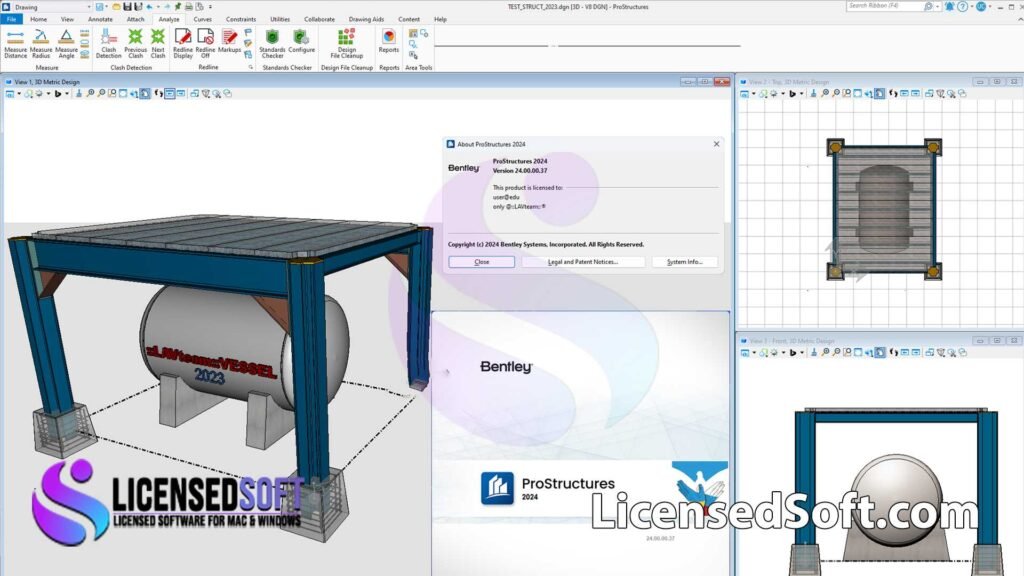Viewport: 1024px width, 576px height.
Task: Expand View Attributes dropdown in View 2
Action: (x=754, y=93)
